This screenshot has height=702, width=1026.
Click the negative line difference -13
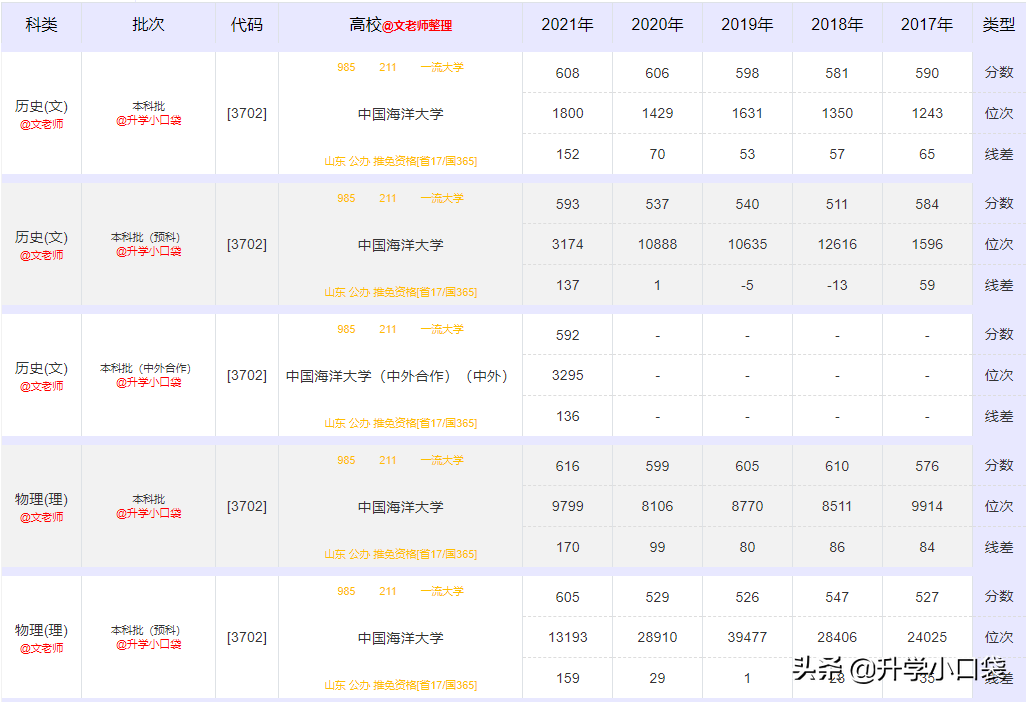837,285
